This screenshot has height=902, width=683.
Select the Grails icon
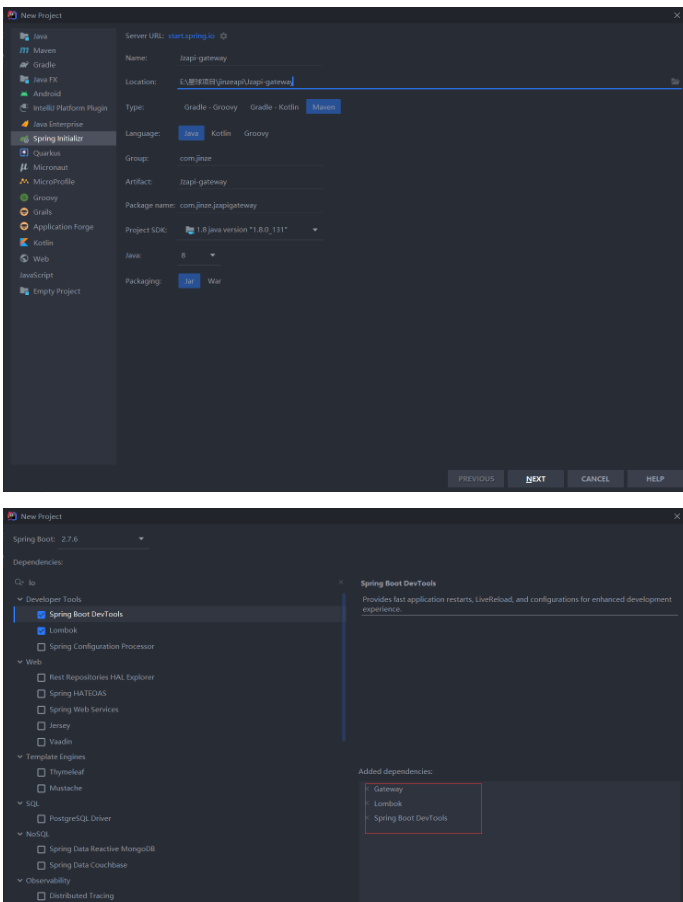point(24,212)
